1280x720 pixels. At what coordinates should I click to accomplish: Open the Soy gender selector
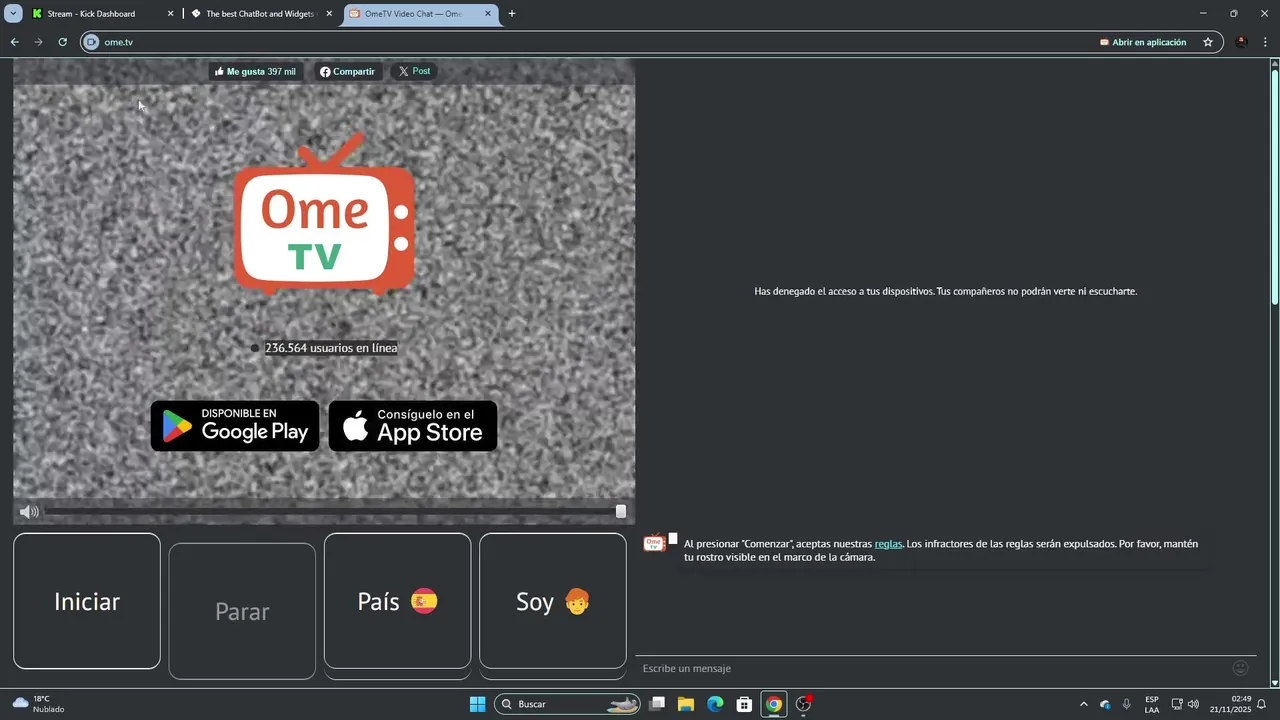pyautogui.click(x=553, y=601)
